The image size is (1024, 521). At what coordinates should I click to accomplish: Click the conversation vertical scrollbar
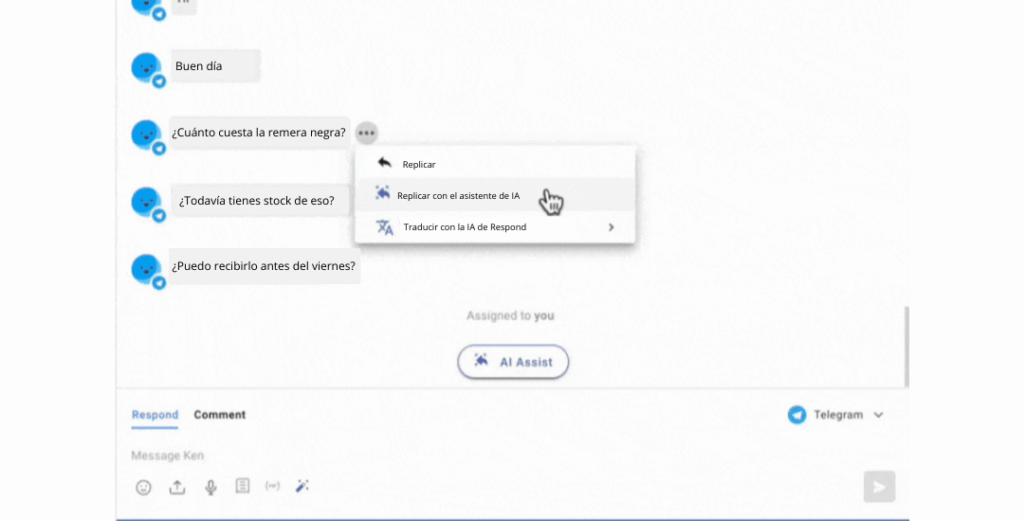(x=906, y=345)
